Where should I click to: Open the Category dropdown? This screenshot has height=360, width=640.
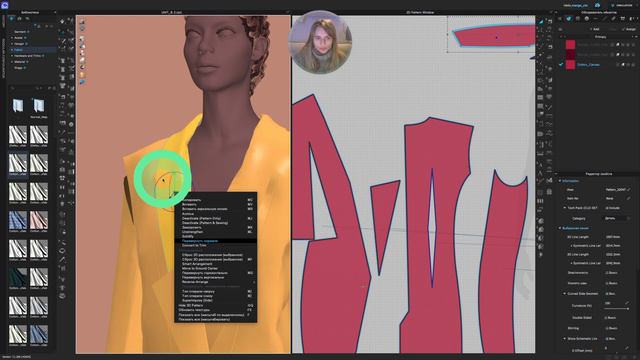coord(618,218)
